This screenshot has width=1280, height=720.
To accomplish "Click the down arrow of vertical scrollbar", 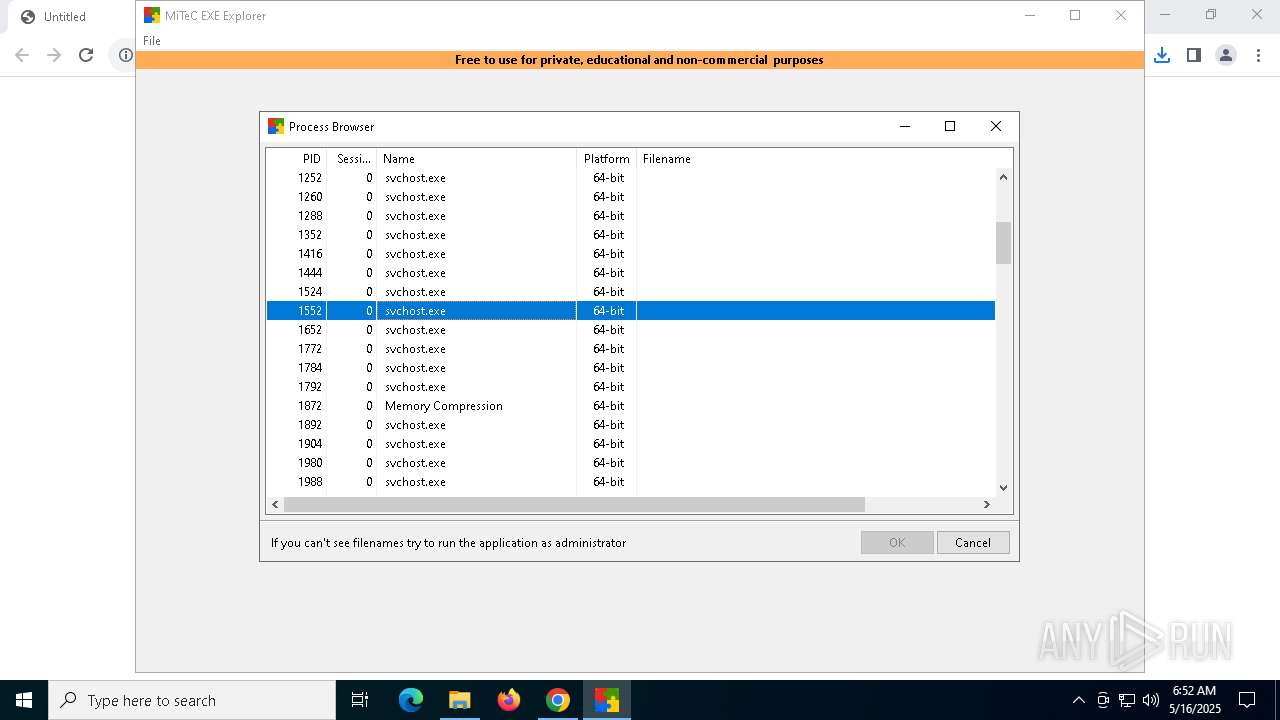I will coord(1004,488).
